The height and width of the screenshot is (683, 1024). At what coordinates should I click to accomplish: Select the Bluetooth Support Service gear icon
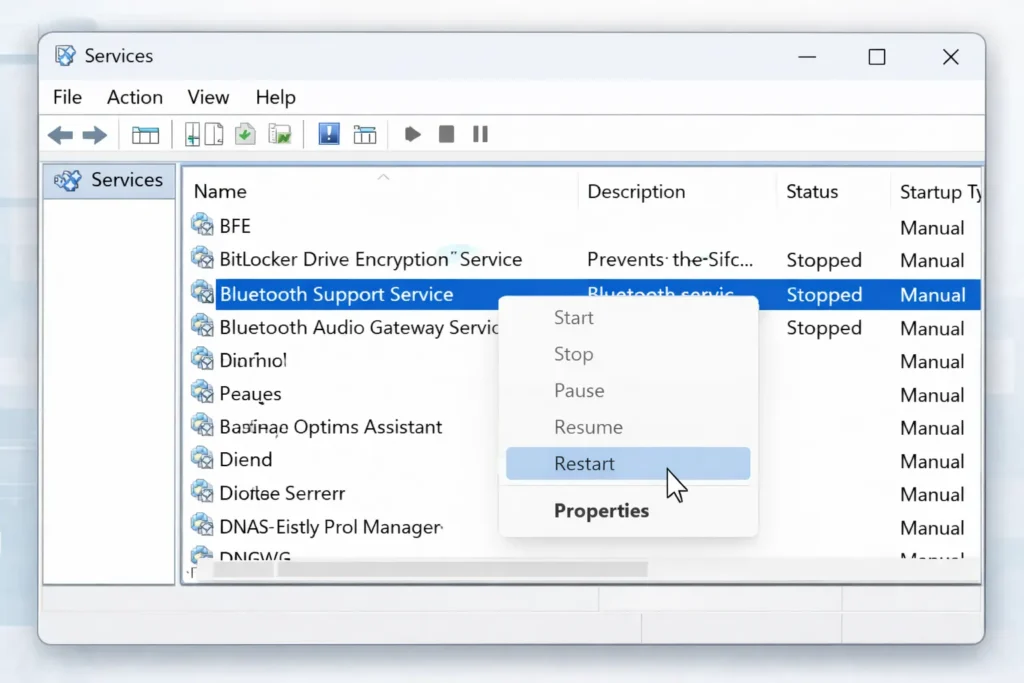(203, 294)
